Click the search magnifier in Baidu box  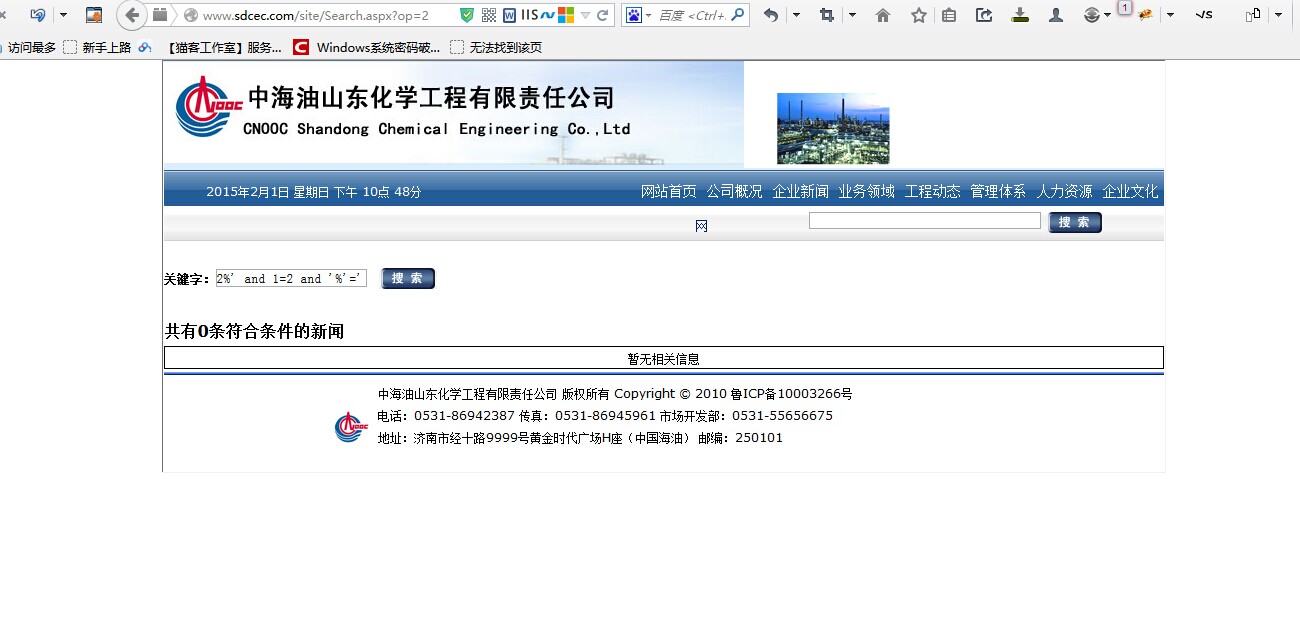click(x=738, y=15)
